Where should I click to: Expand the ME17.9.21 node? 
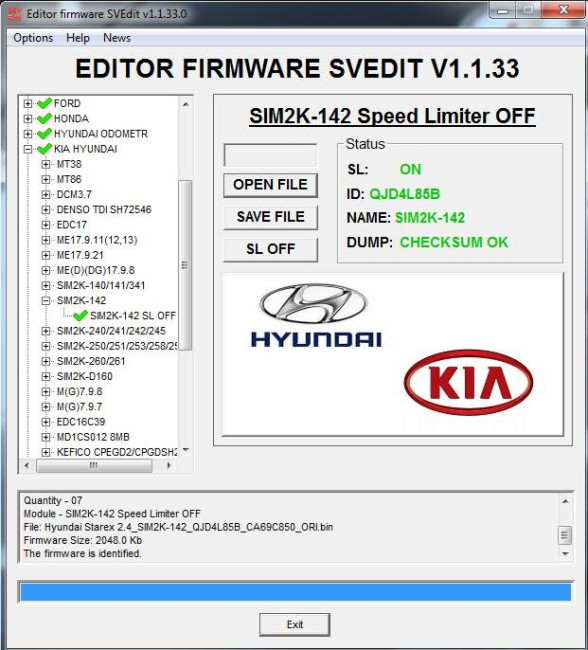pyautogui.click(x=46, y=255)
